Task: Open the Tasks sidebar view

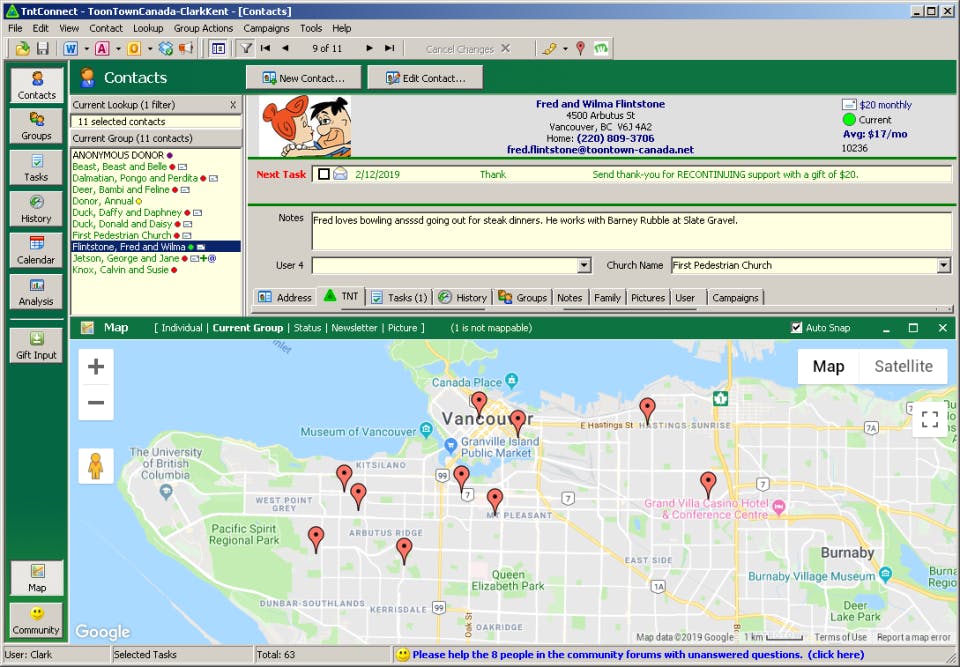Action: click(x=37, y=167)
